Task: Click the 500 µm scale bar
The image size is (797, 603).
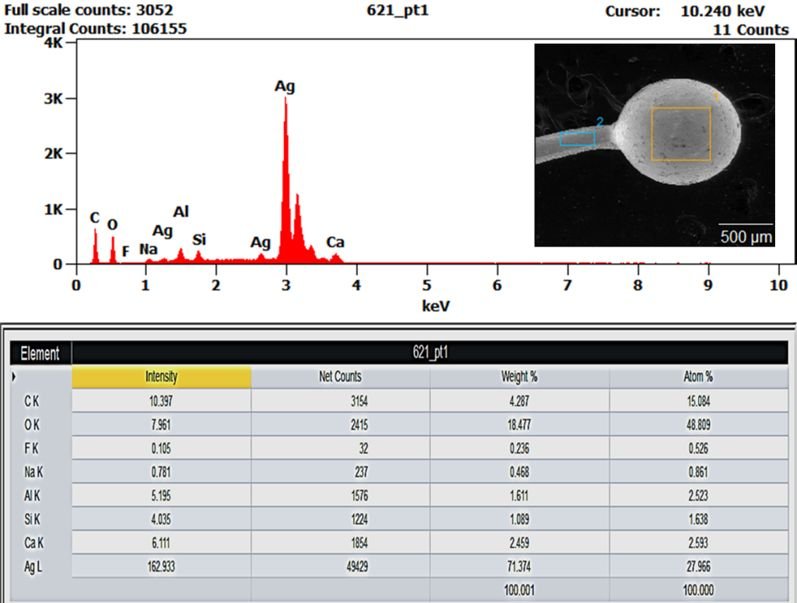Action: (746, 233)
